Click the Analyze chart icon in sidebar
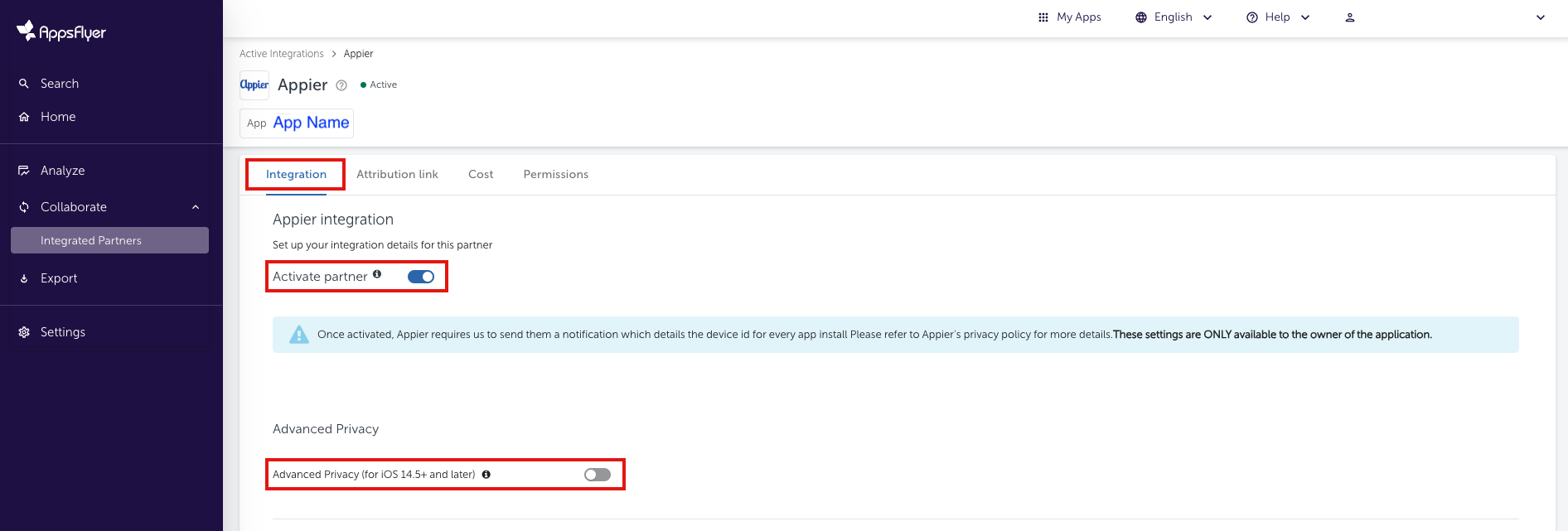The width and height of the screenshot is (1568, 531). (x=24, y=171)
